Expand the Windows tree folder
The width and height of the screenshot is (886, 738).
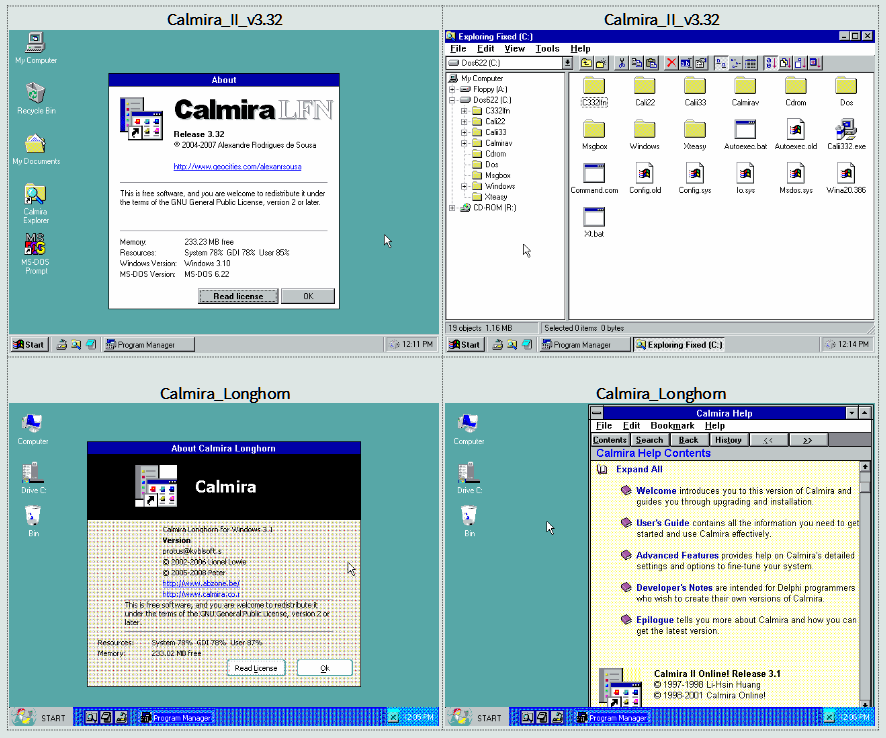[464, 186]
